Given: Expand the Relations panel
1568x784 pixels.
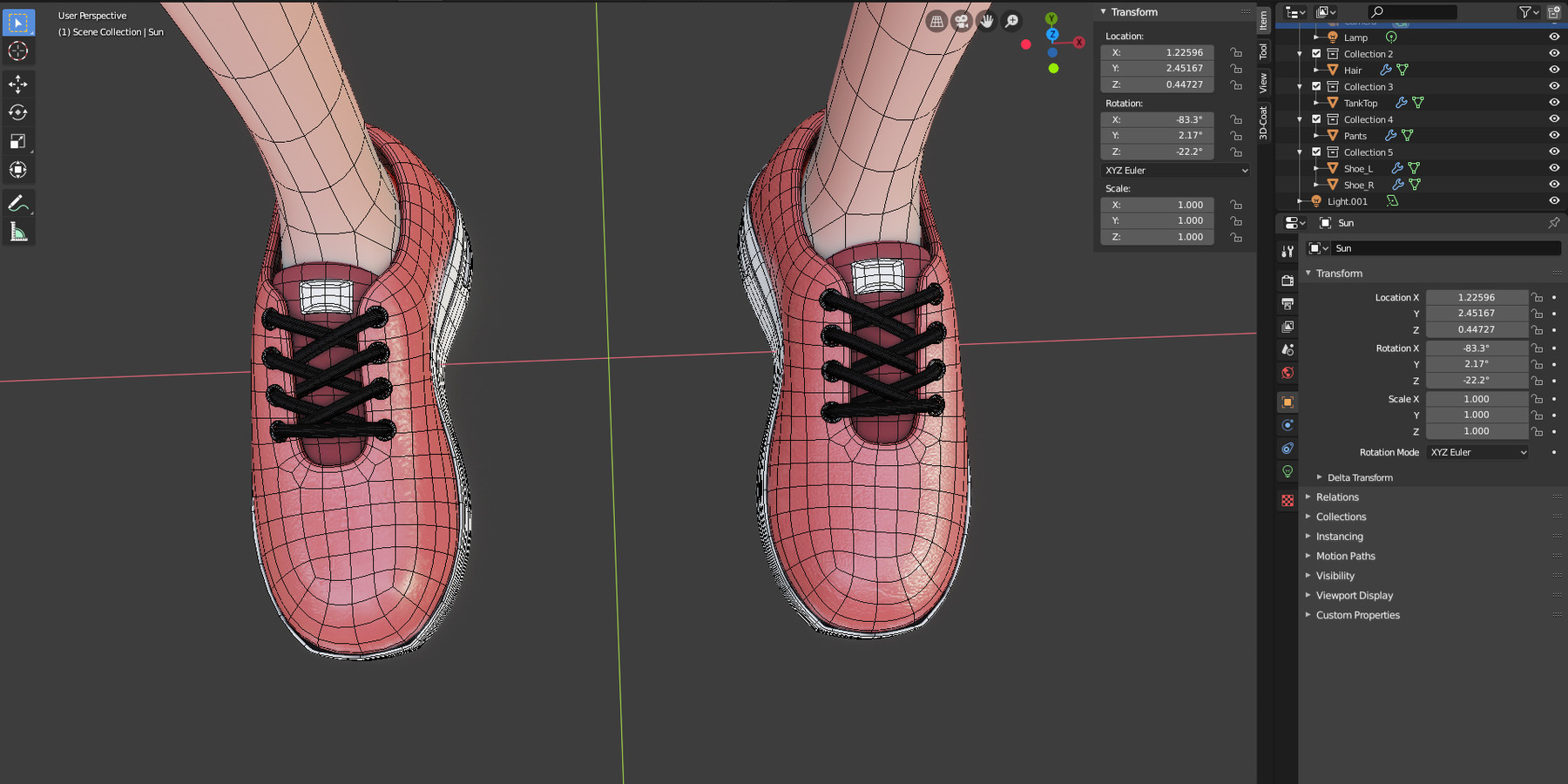Looking at the screenshot, I should pyautogui.click(x=1337, y=497).
